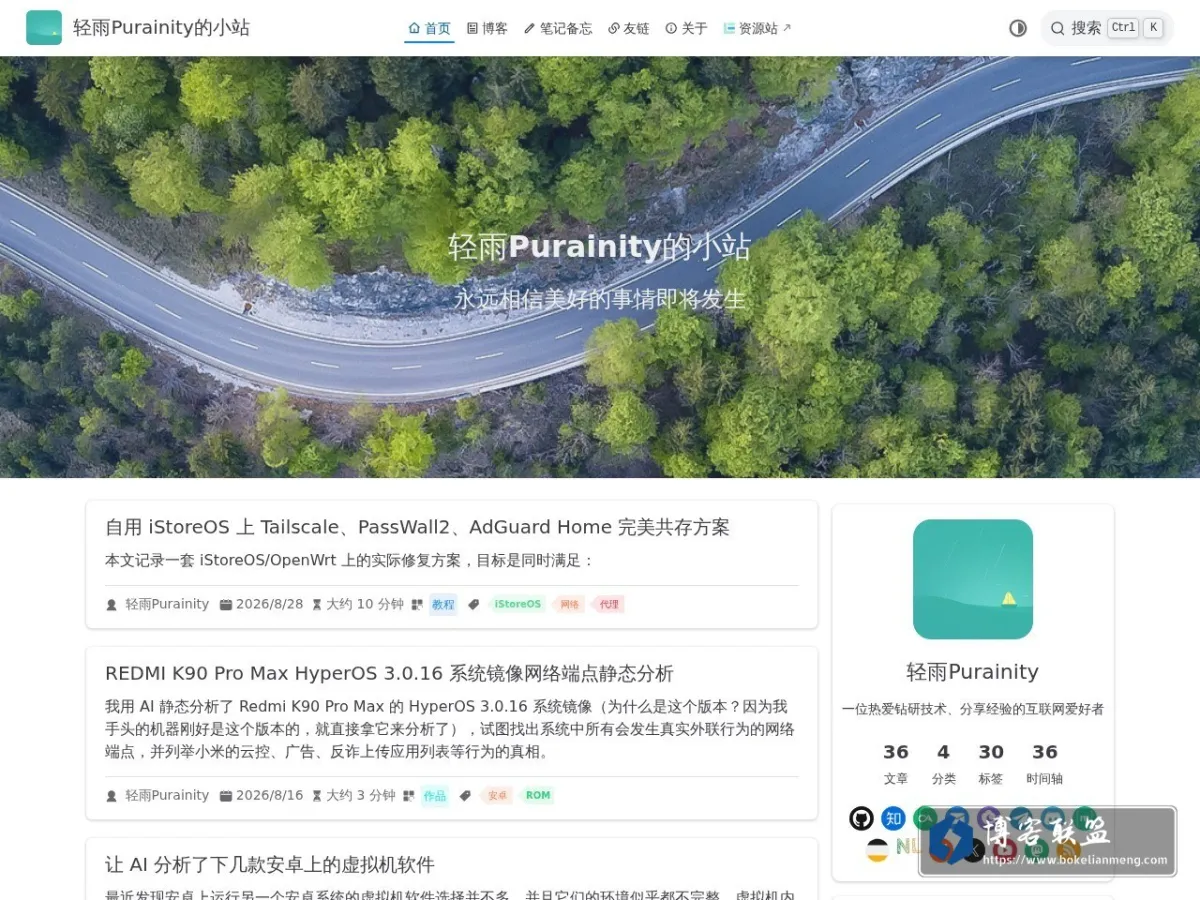Go to the 首页 home tab
Image resolution: width=1200 pixels, height=900 pixels.
[430, 28]
